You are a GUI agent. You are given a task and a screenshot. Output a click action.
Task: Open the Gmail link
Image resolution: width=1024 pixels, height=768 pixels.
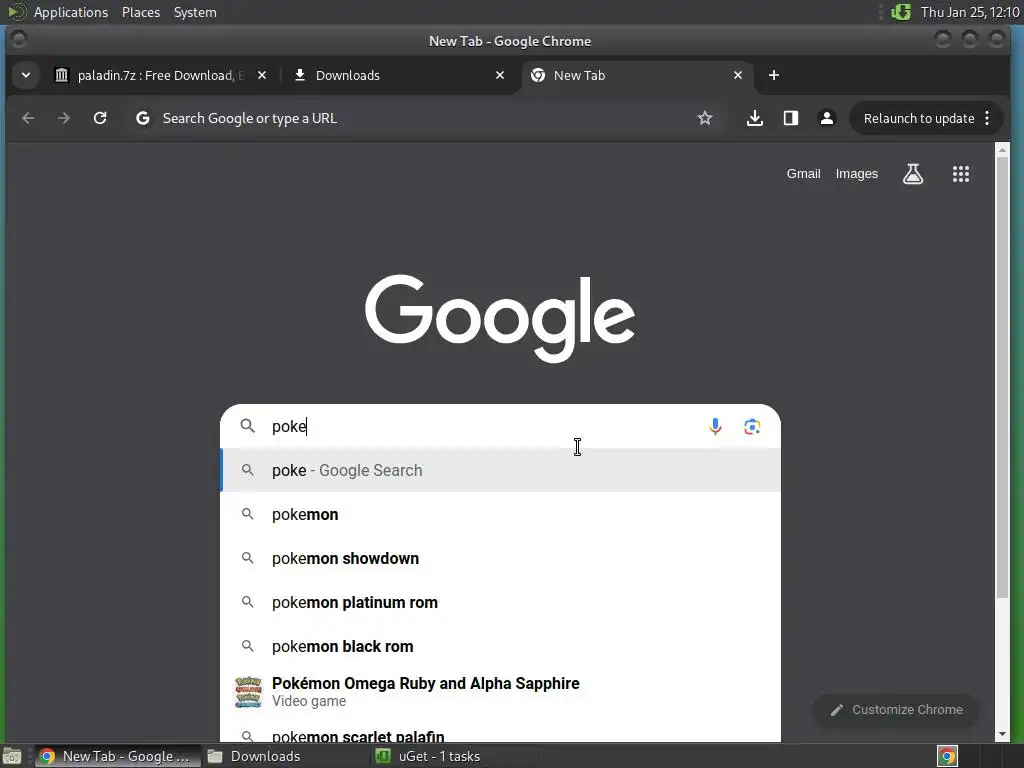coord(803,174)
